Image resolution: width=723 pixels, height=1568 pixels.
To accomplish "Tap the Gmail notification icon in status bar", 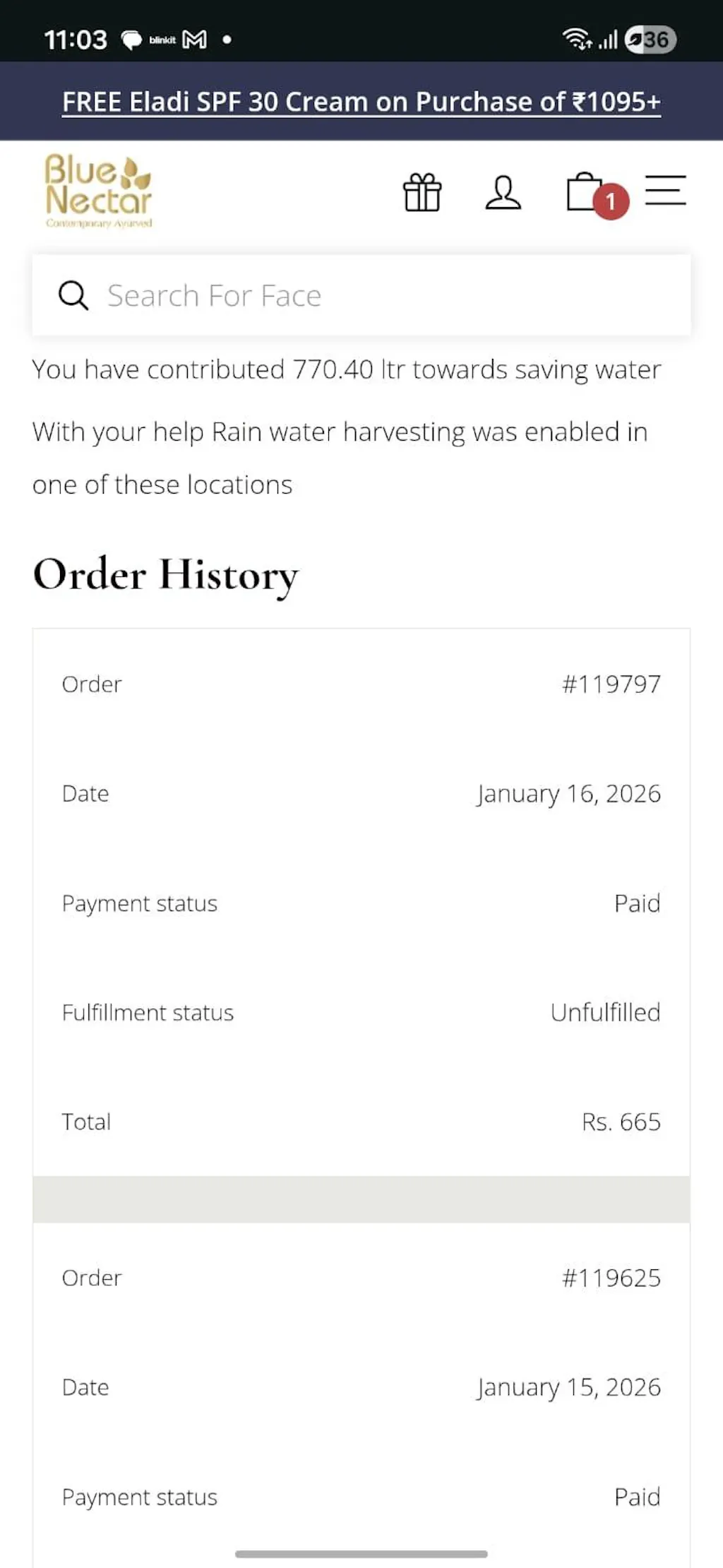I will coord(195,40).
